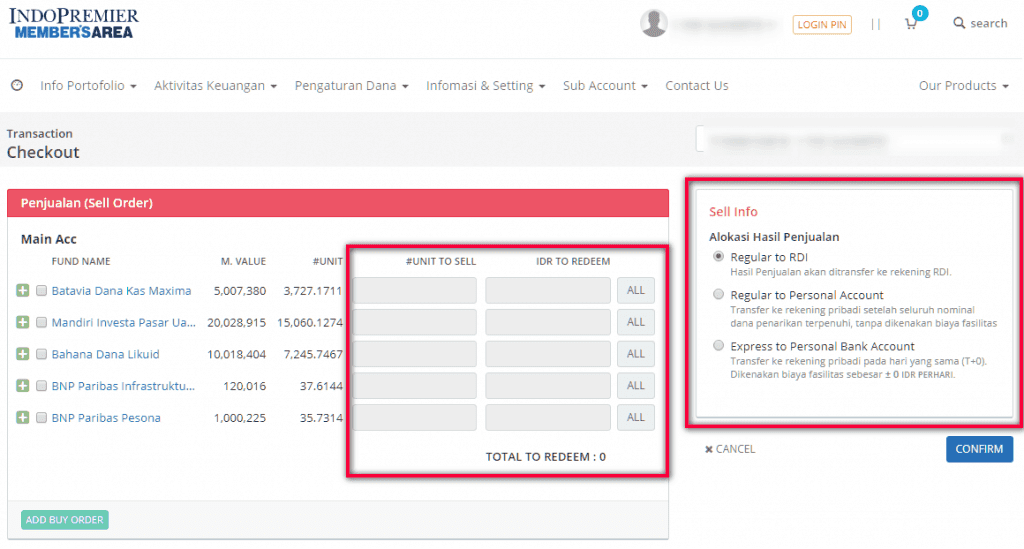
Task: Open the Sub Account menu
Action: [x=605, y=86]
